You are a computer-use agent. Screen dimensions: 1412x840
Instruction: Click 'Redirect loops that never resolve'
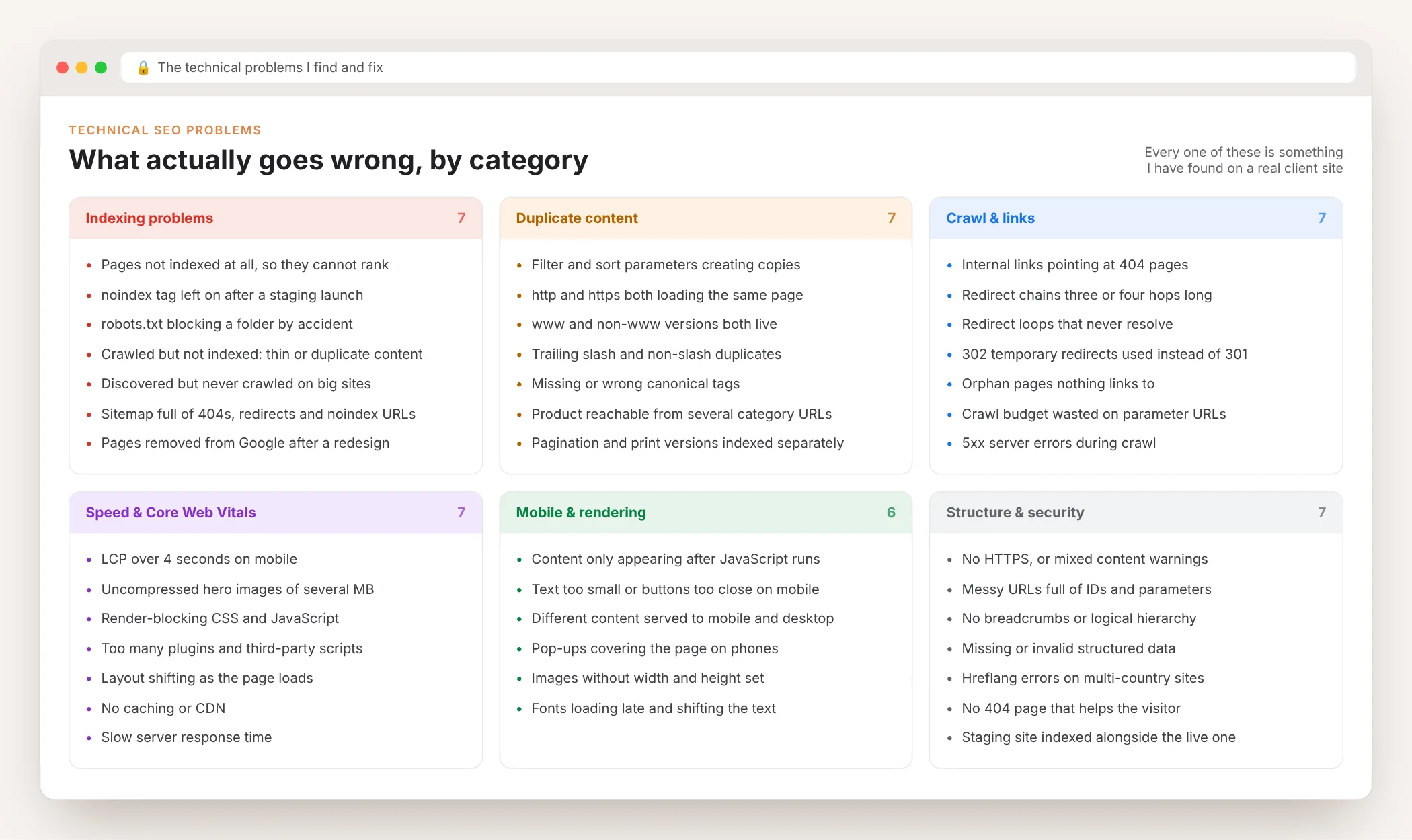(x=1067, y=324)
